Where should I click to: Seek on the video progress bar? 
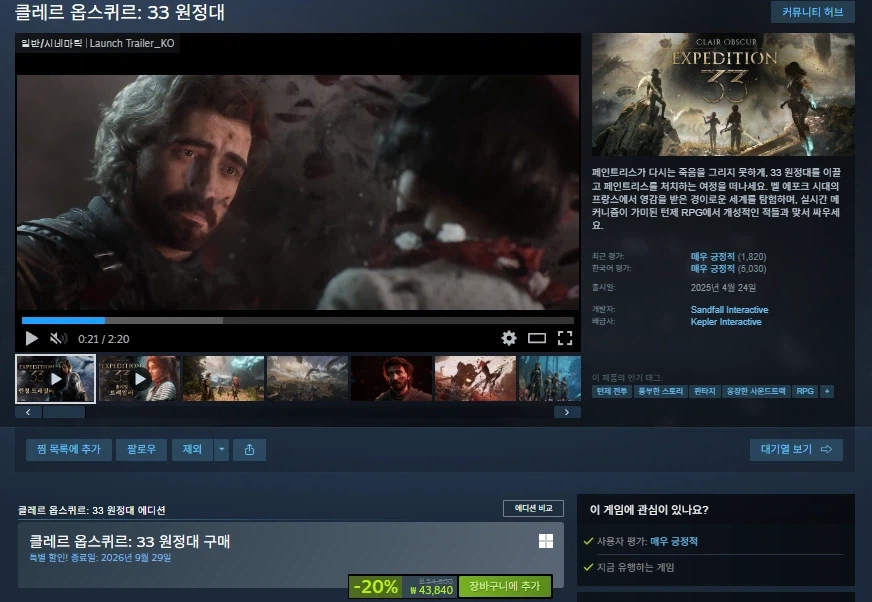(298, 320)
